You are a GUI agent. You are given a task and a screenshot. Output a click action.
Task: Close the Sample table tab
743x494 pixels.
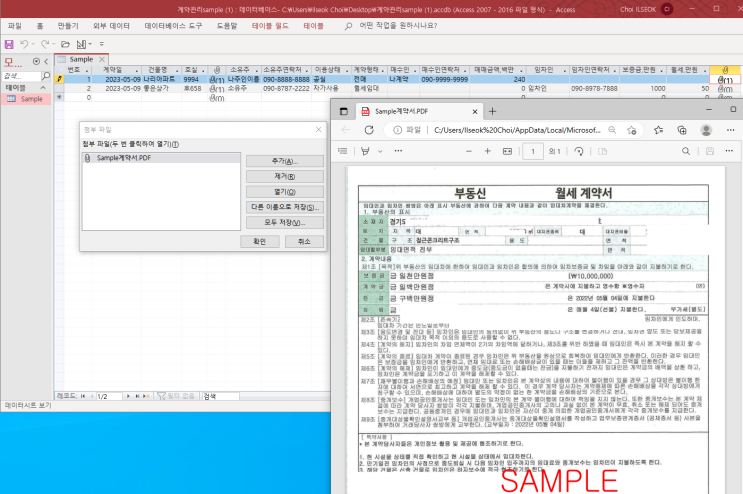[102, 59]
